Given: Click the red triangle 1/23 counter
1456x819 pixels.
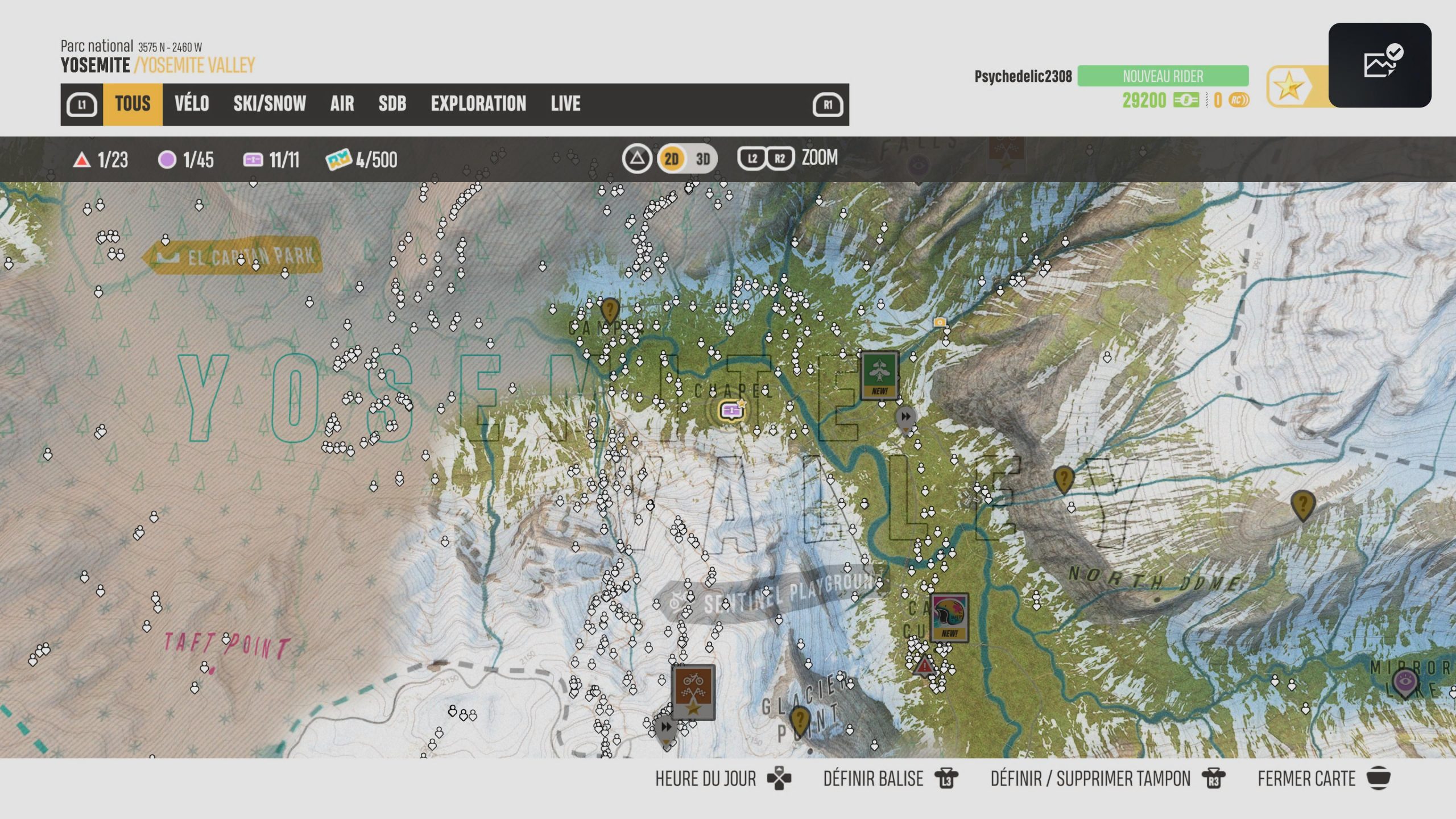Looking at the screenshot, I should (101, 160).
